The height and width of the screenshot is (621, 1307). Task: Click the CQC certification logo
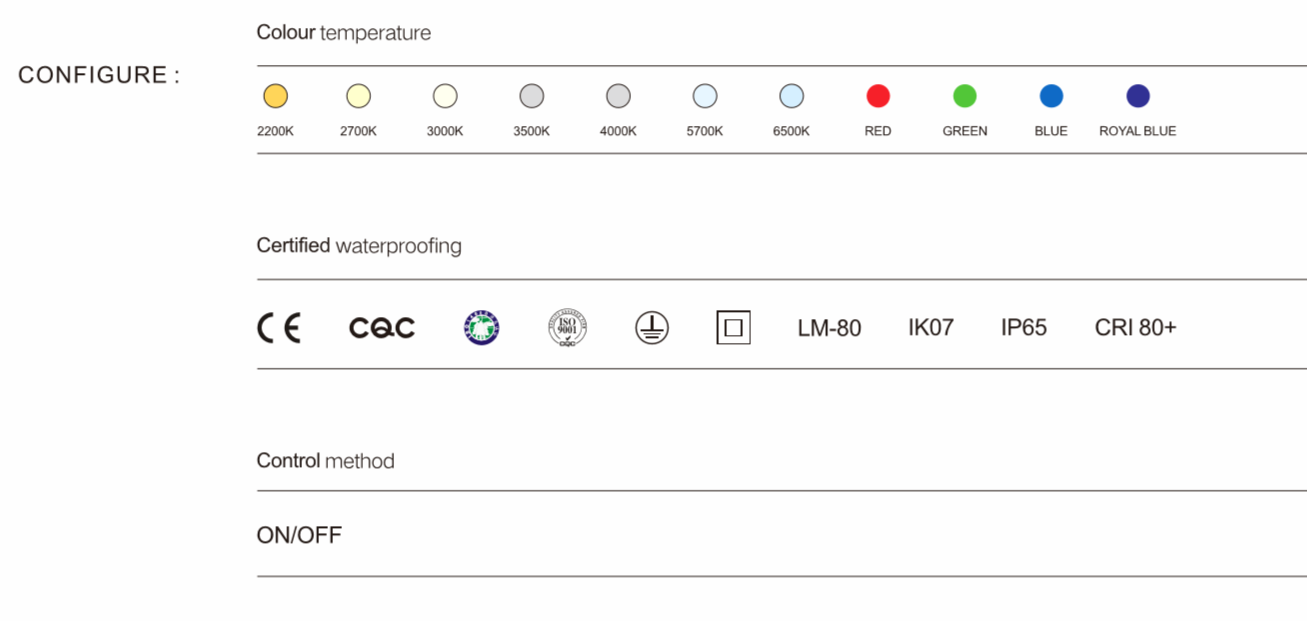381,328
